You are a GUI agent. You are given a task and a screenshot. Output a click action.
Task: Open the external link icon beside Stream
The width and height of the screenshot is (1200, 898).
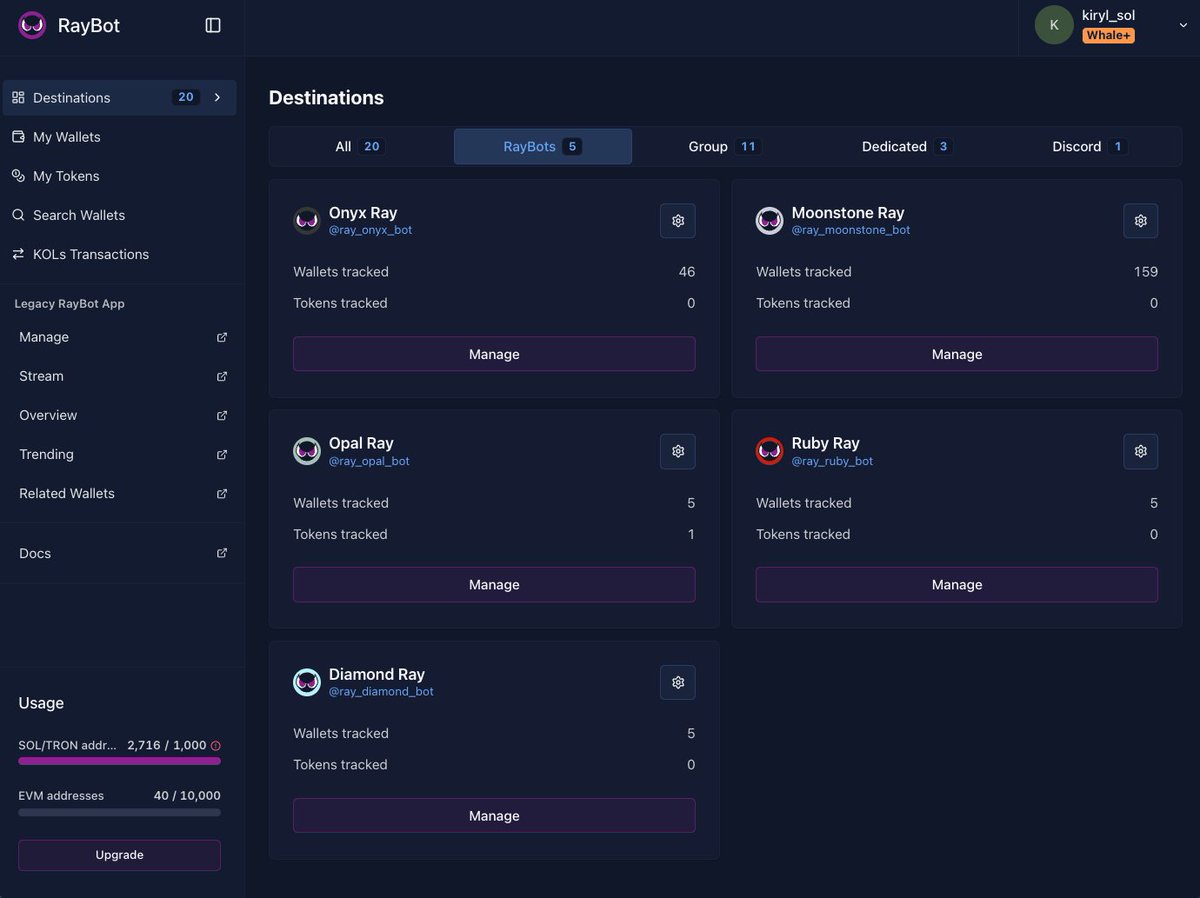point(221,376)
